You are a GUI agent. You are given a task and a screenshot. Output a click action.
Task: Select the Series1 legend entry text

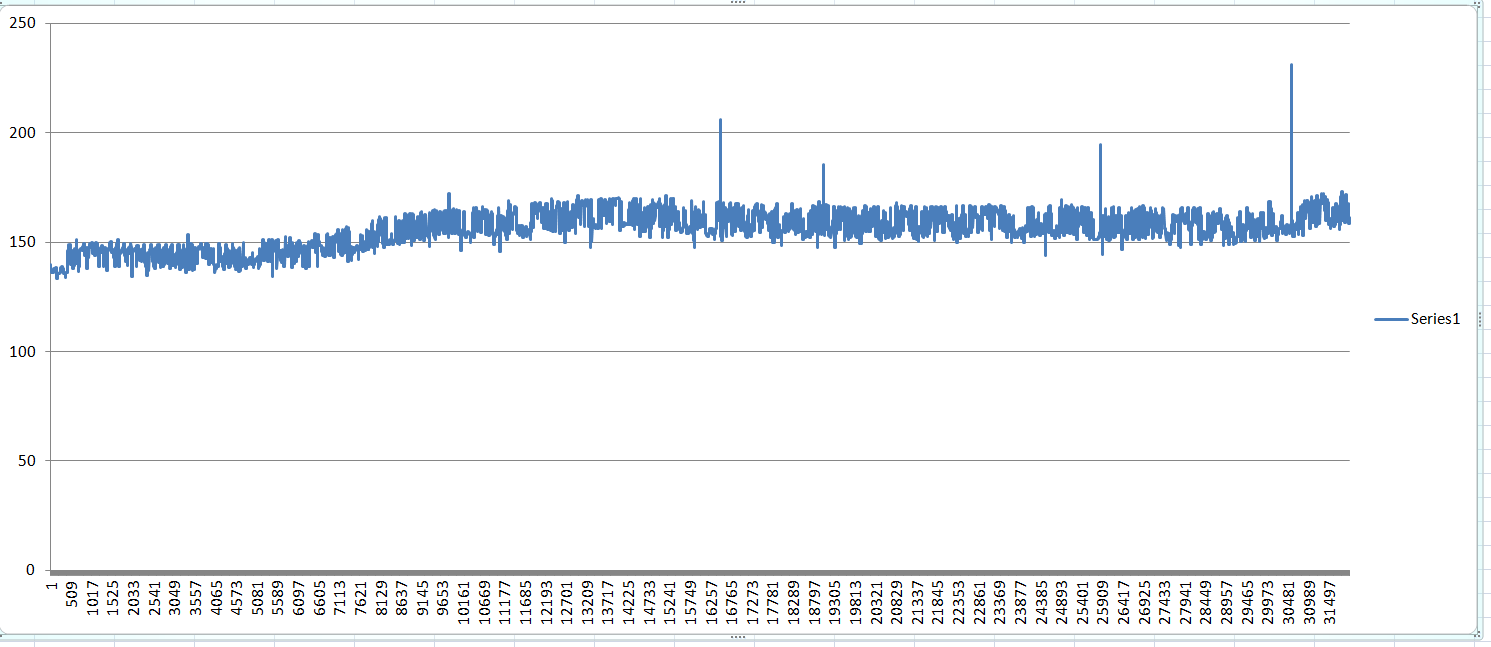pos(1435,319)
